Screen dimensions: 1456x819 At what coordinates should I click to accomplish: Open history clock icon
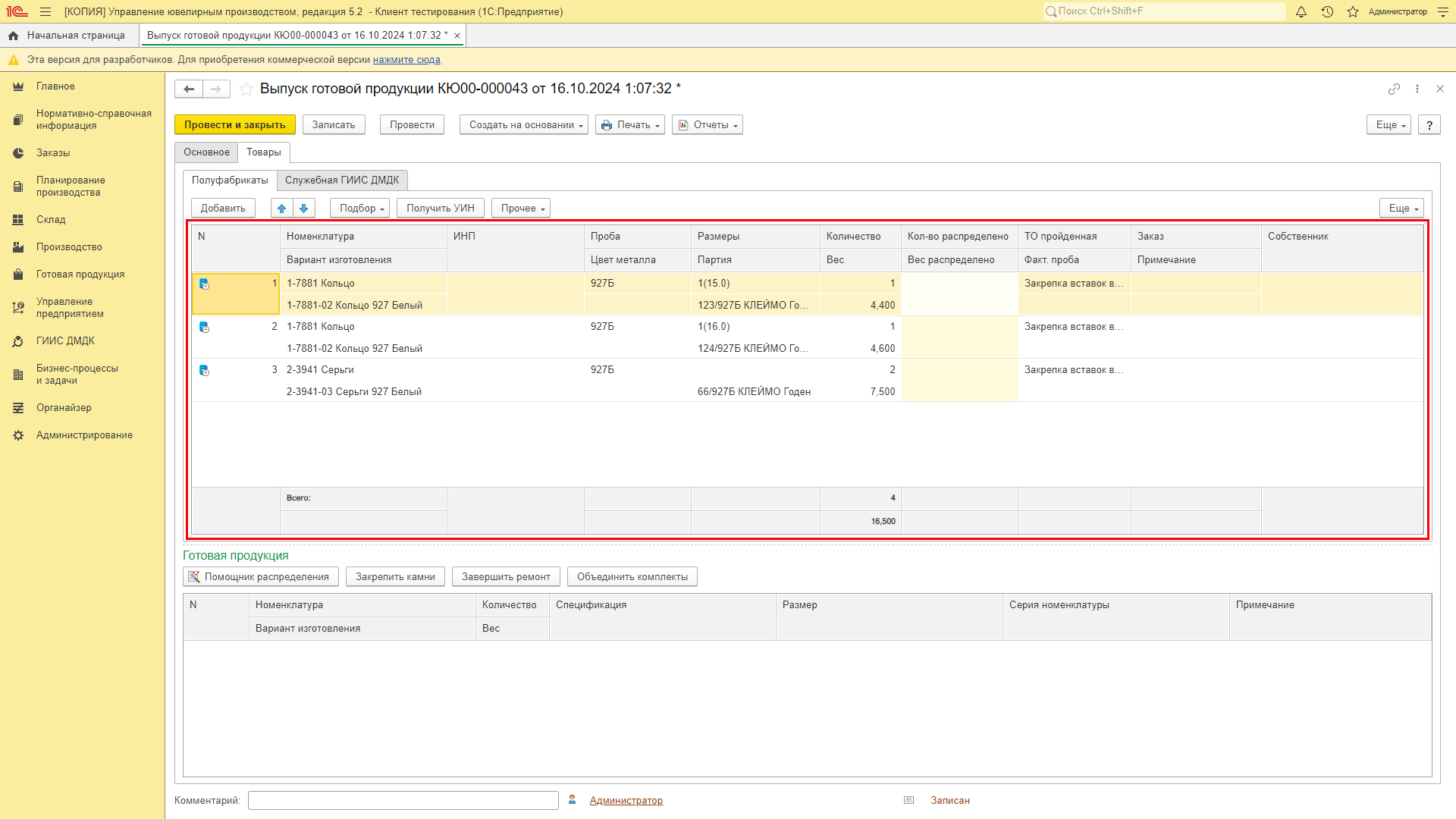(x=1327, y=11)
